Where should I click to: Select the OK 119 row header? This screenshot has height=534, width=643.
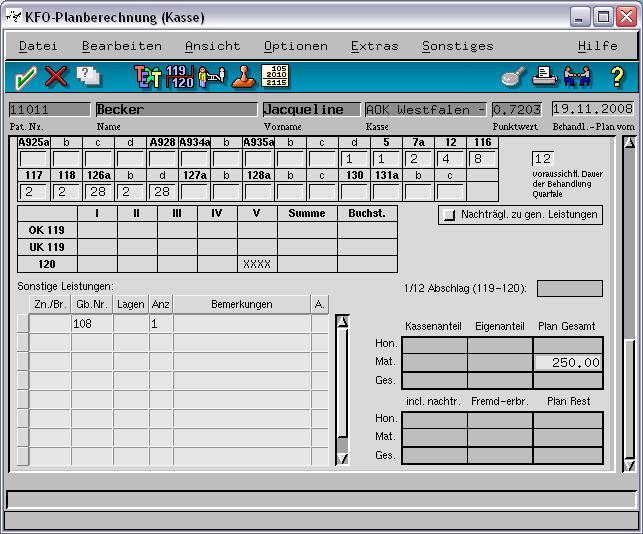click(x=47, y=230)
